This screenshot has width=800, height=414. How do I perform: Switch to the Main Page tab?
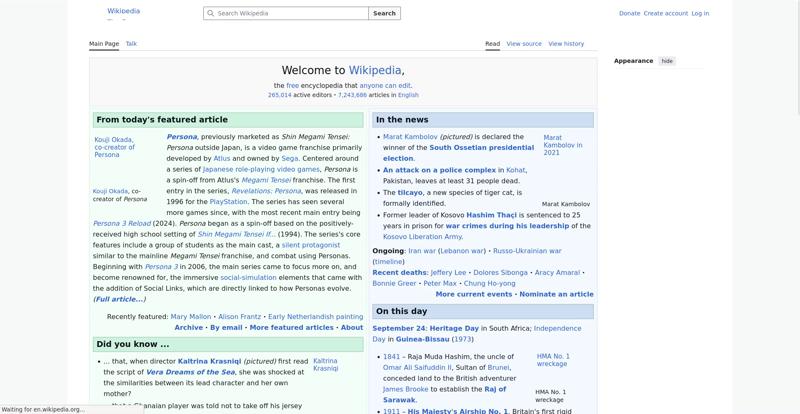104,44
